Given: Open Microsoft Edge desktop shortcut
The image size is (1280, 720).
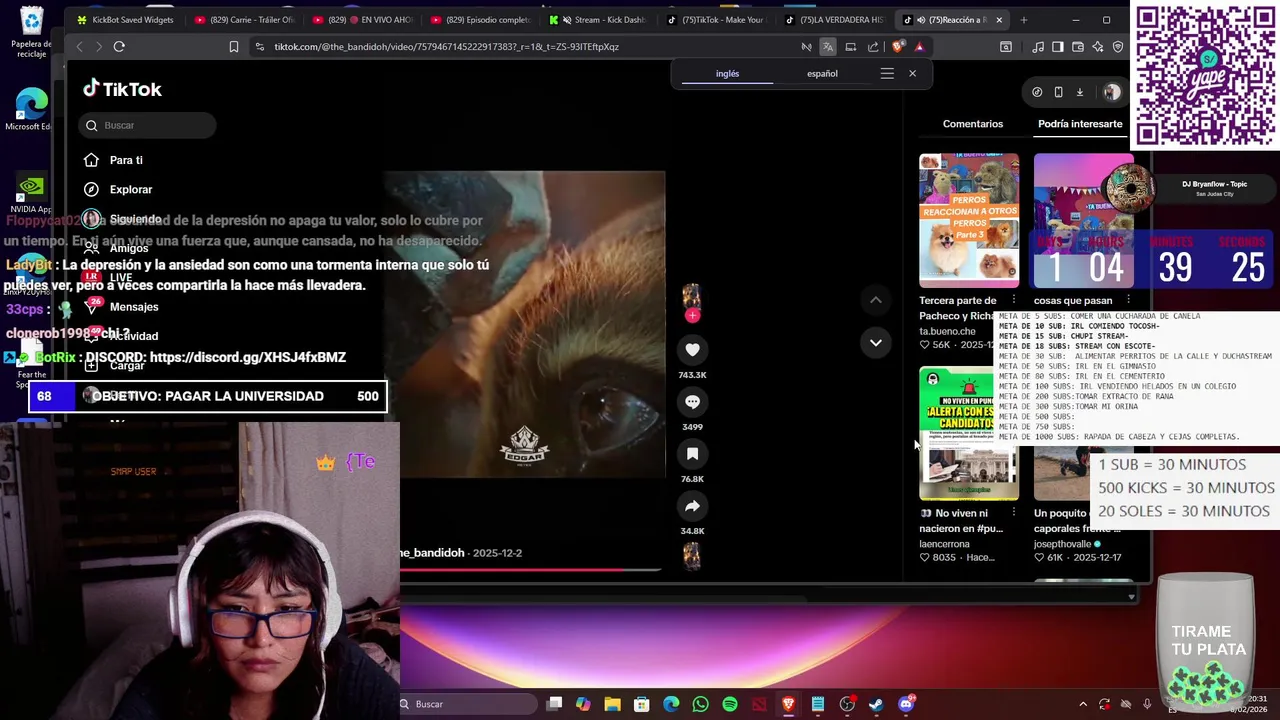Looking at the screenshot, I should [x=30, y=108].
